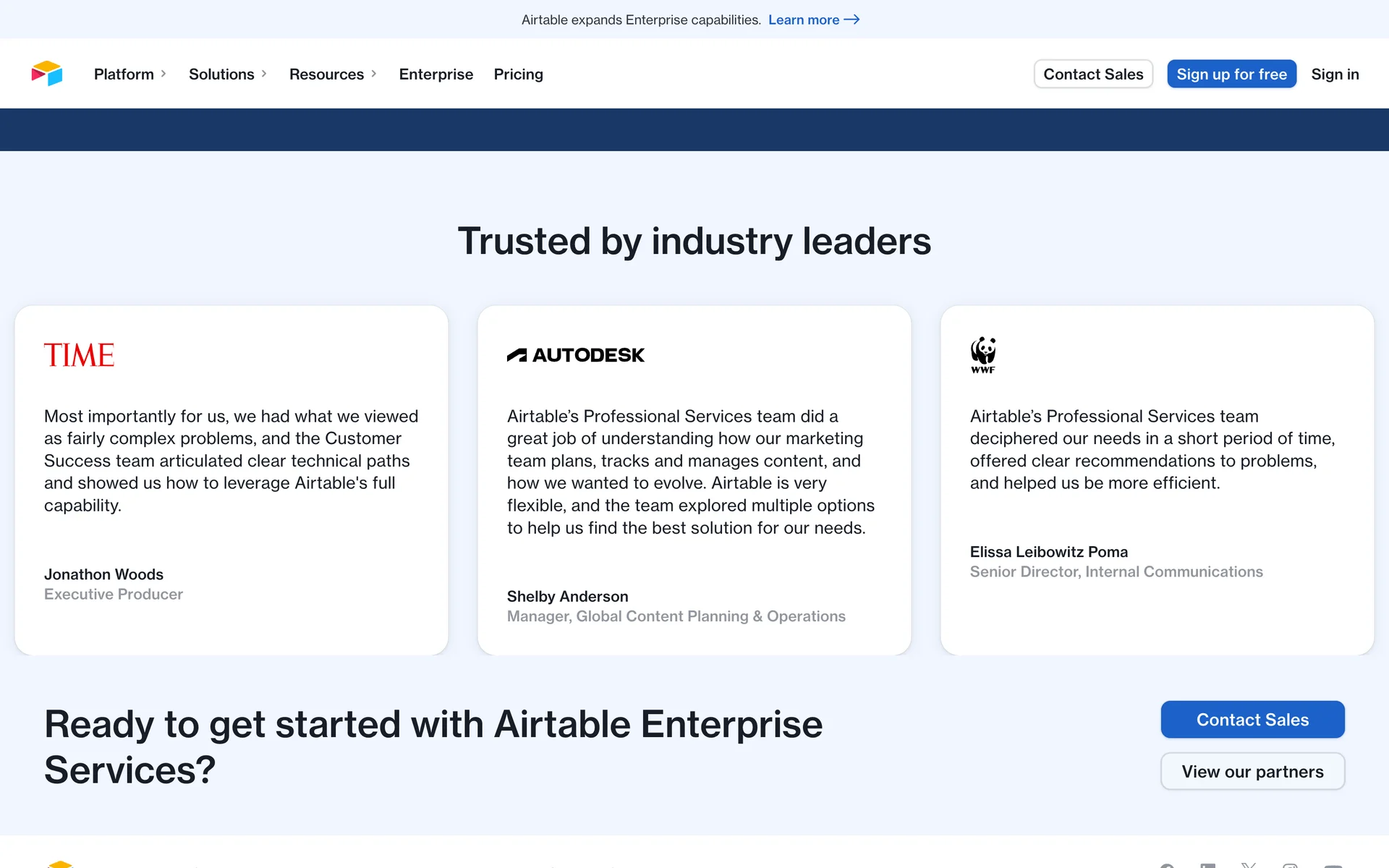This screenshot has height=868, width=1389.
Task: Open the Solutions navigation item
Action: (221, 74)
